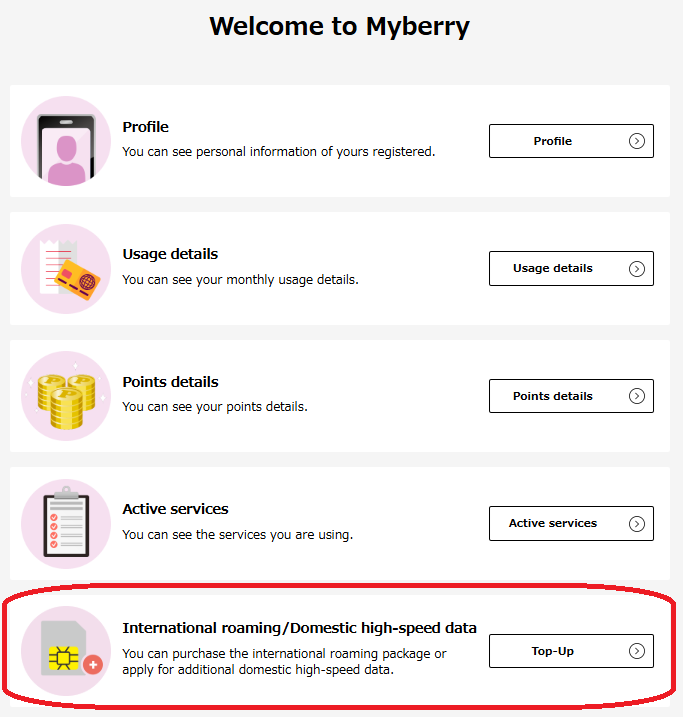
Task: Click the Points details section heading
Action: 170,382
